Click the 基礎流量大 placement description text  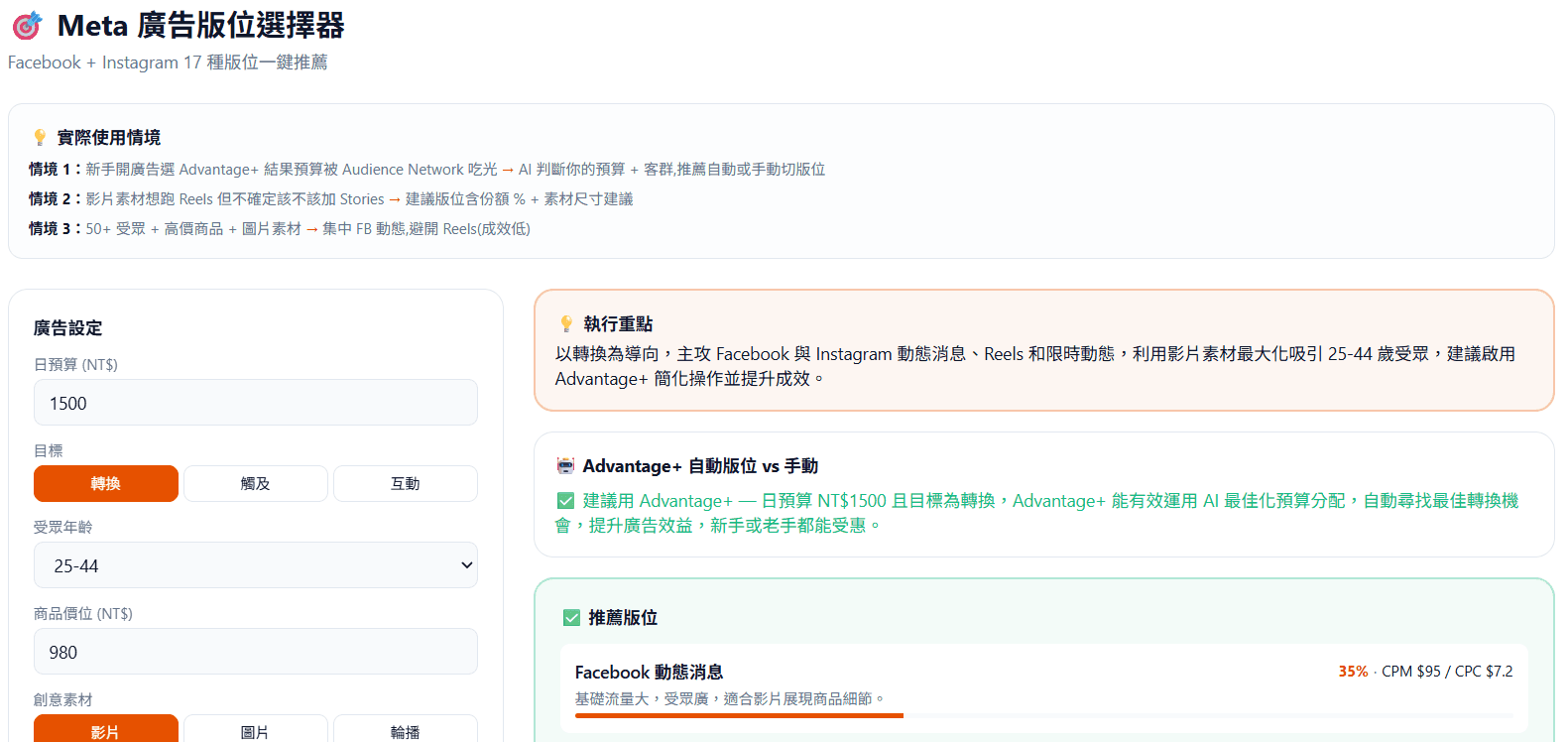pos(730,699)
